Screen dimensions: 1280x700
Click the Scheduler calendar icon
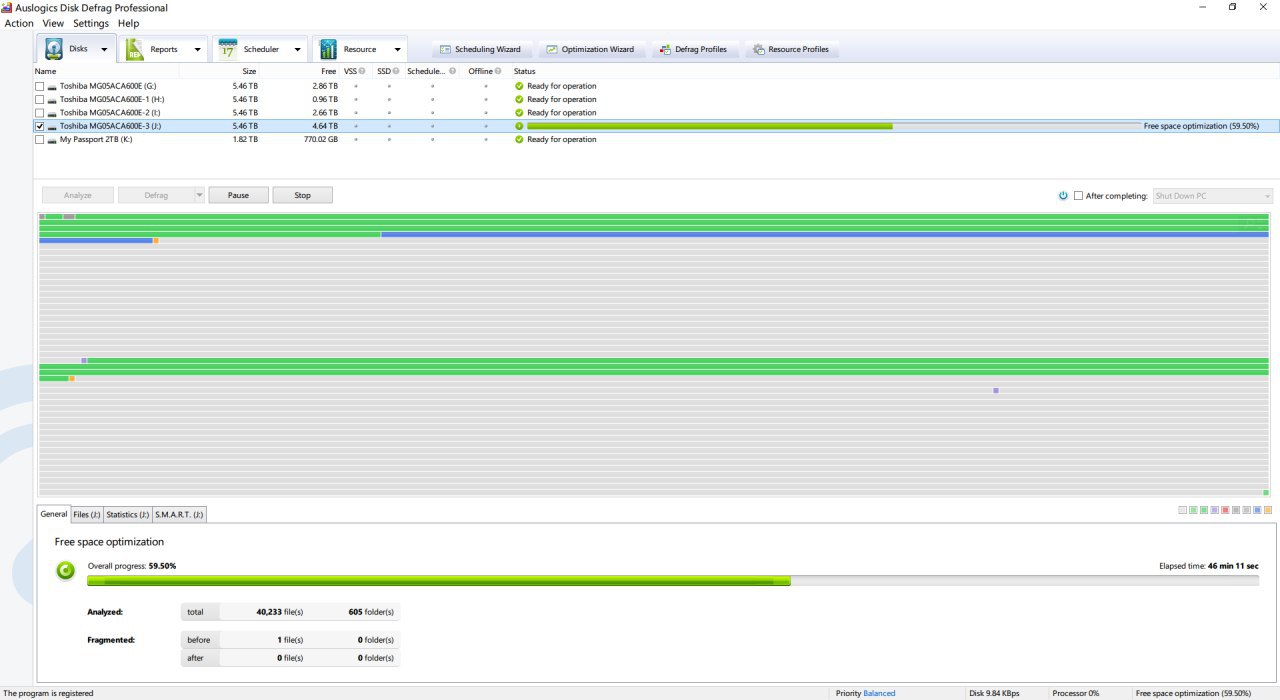[228, 49]
